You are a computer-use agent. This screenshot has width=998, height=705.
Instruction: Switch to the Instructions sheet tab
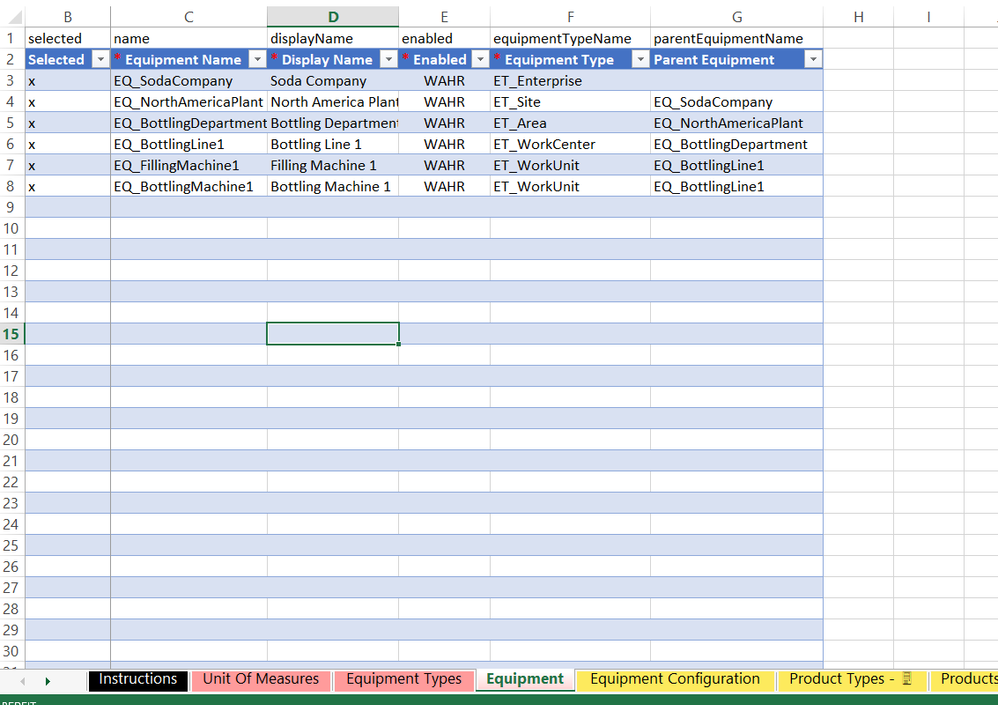coord(138,679)
